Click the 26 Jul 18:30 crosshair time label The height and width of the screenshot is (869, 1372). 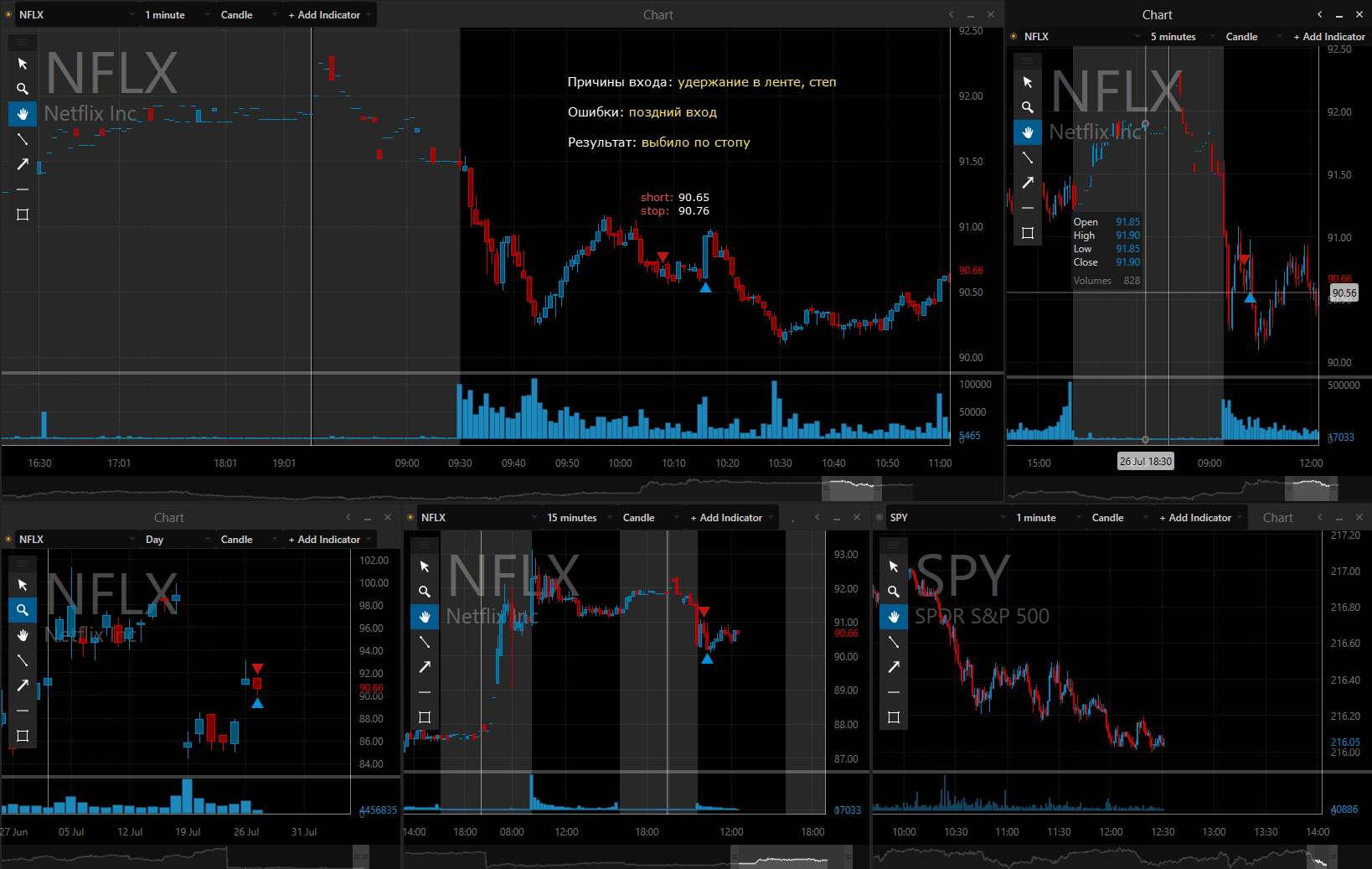(x=1146, y=462)
